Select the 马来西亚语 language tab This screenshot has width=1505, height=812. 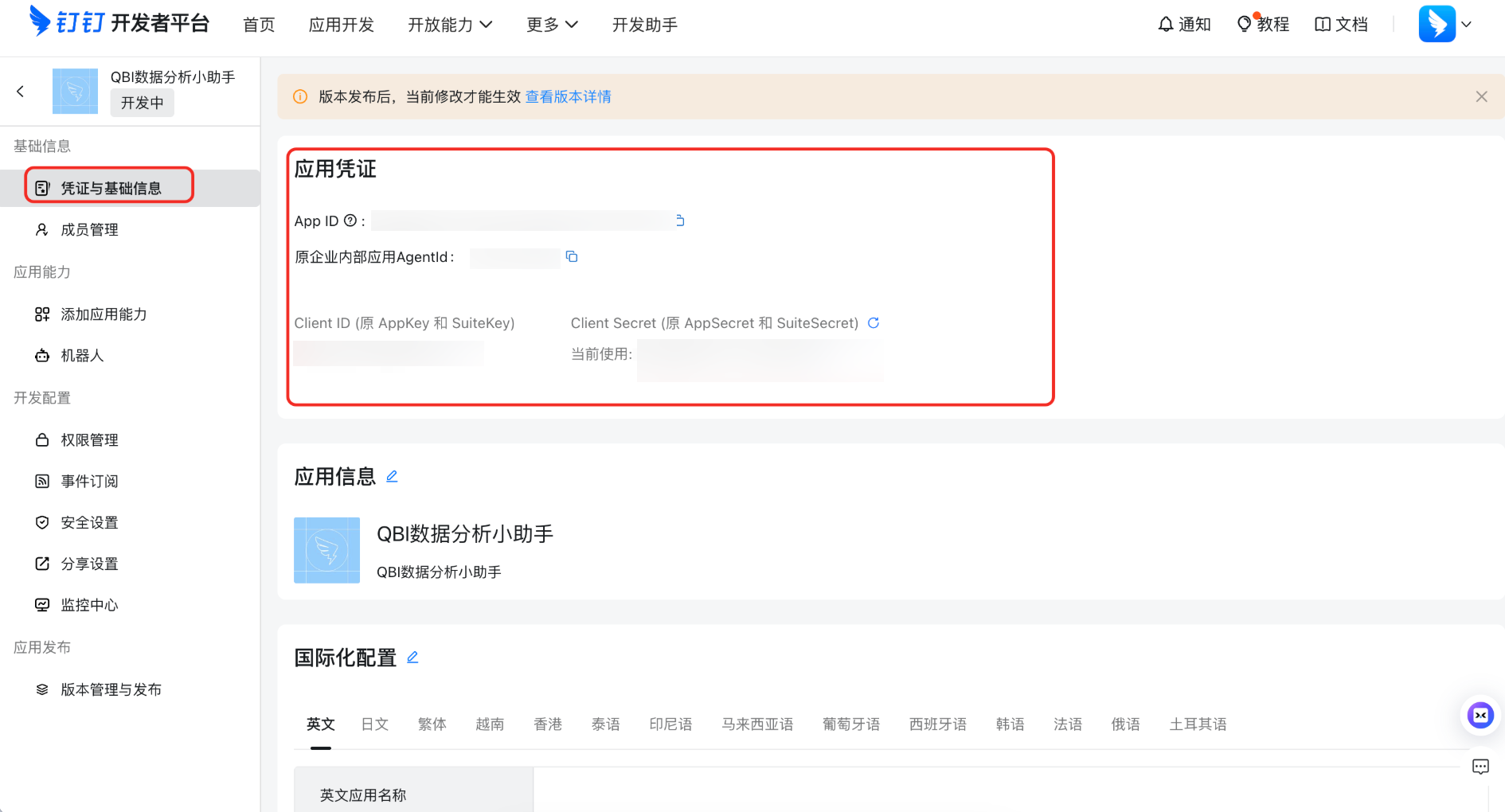(x=757, y=724)
